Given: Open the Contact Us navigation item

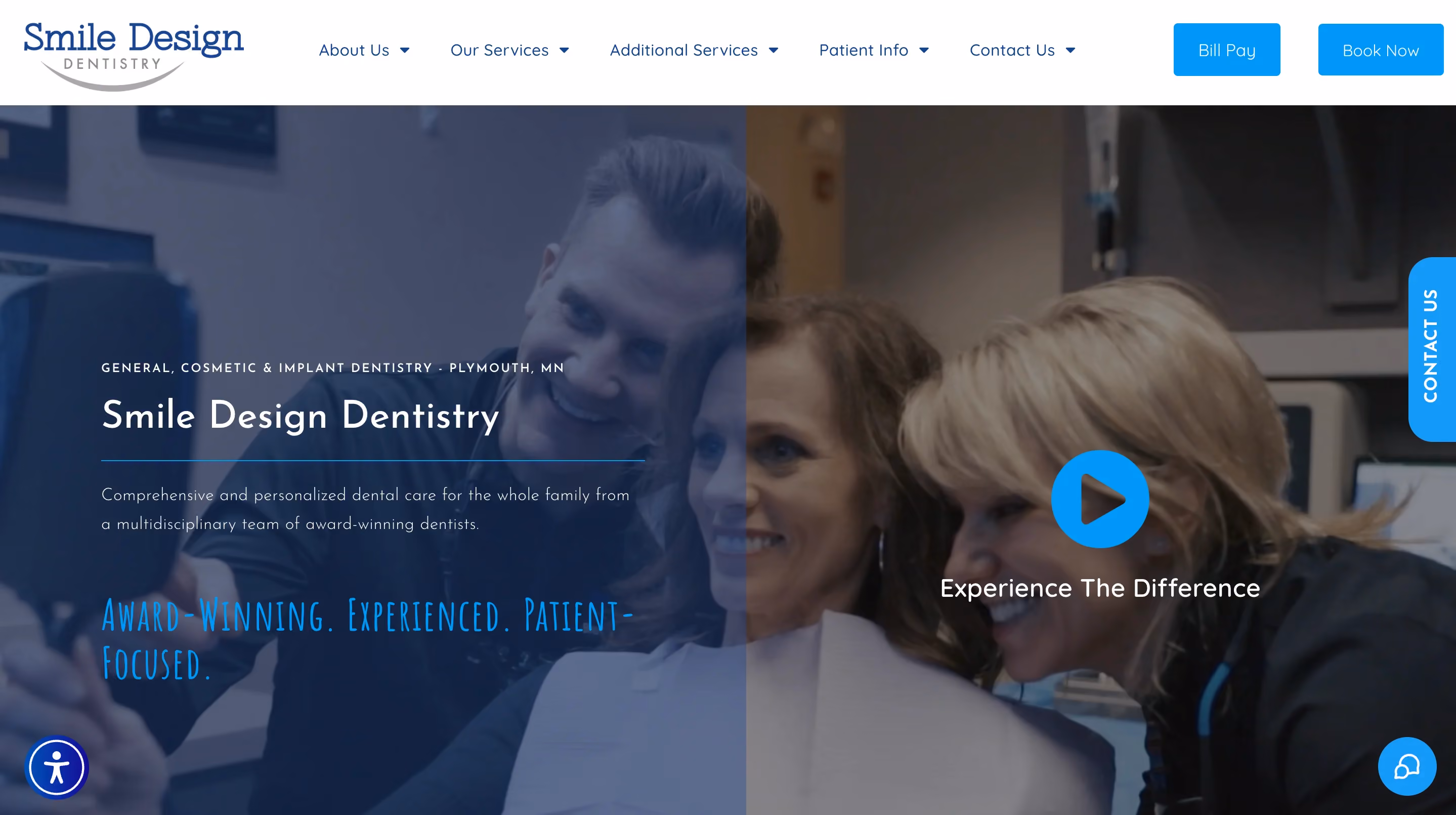Looking at the screenshot, I should (x=1012, y=50).
